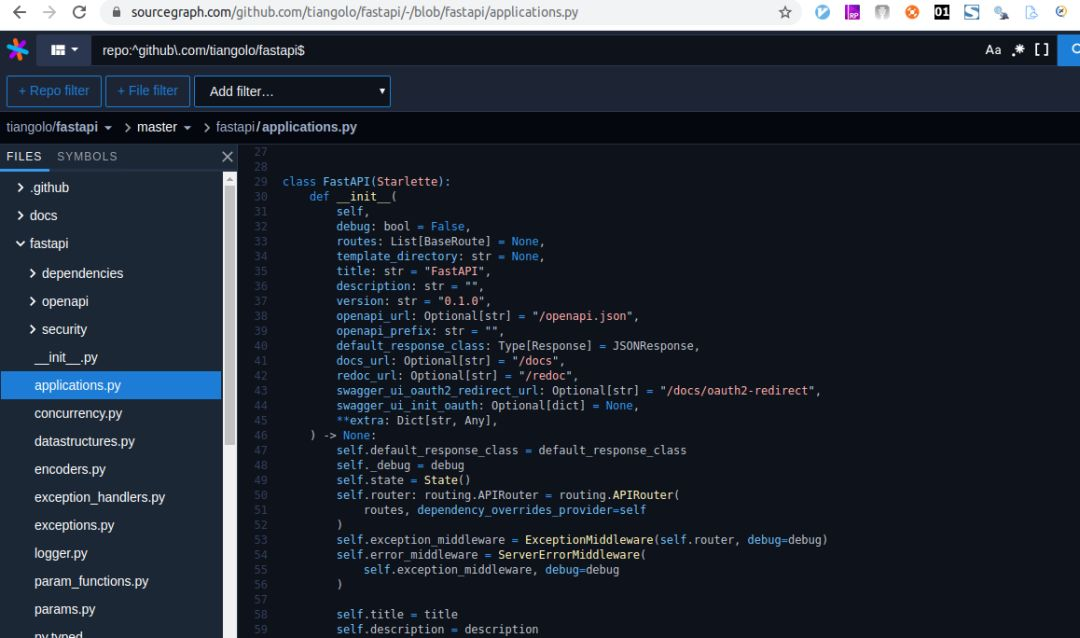Add a File filter
Screen dimensions: 1080x638
[147, 91]
